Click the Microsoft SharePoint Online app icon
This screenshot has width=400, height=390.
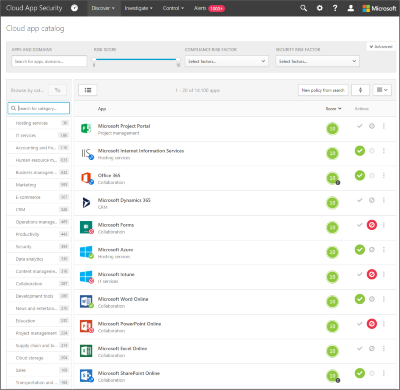point(86,375)
